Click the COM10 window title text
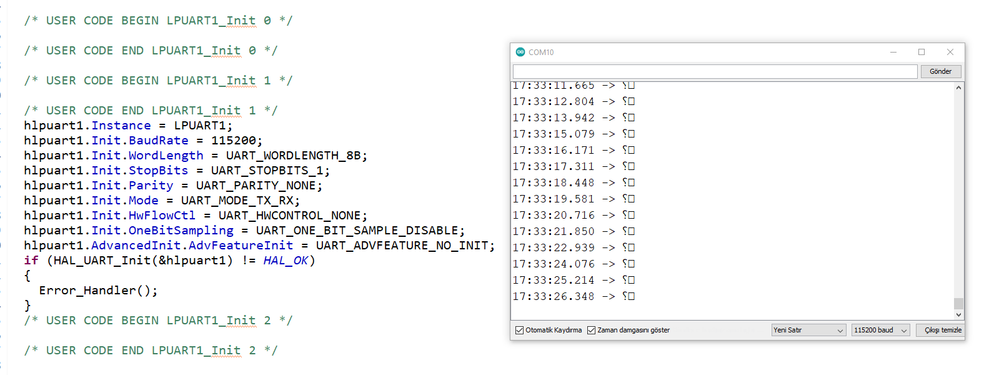999x375 pixels. 541,52
